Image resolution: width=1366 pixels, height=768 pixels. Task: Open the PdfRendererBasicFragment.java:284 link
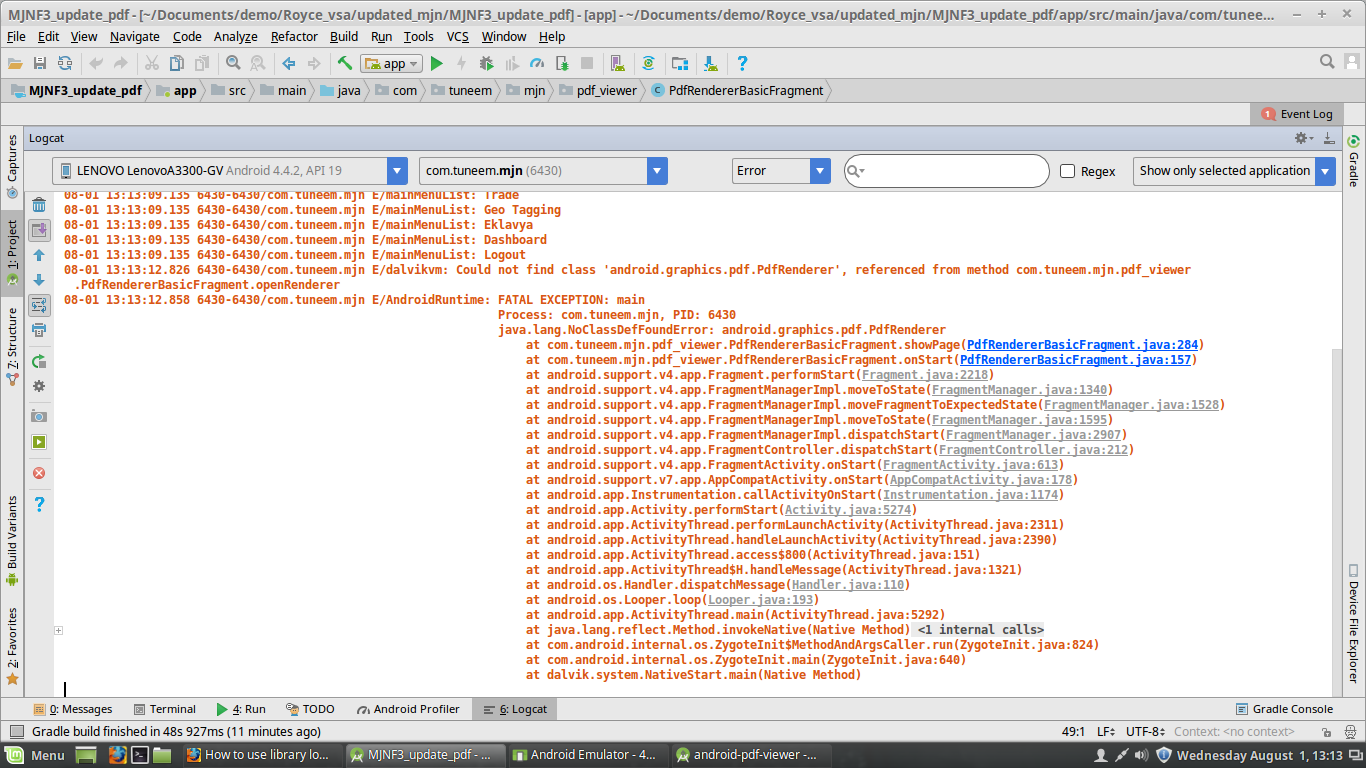(x=1082, y=345)
